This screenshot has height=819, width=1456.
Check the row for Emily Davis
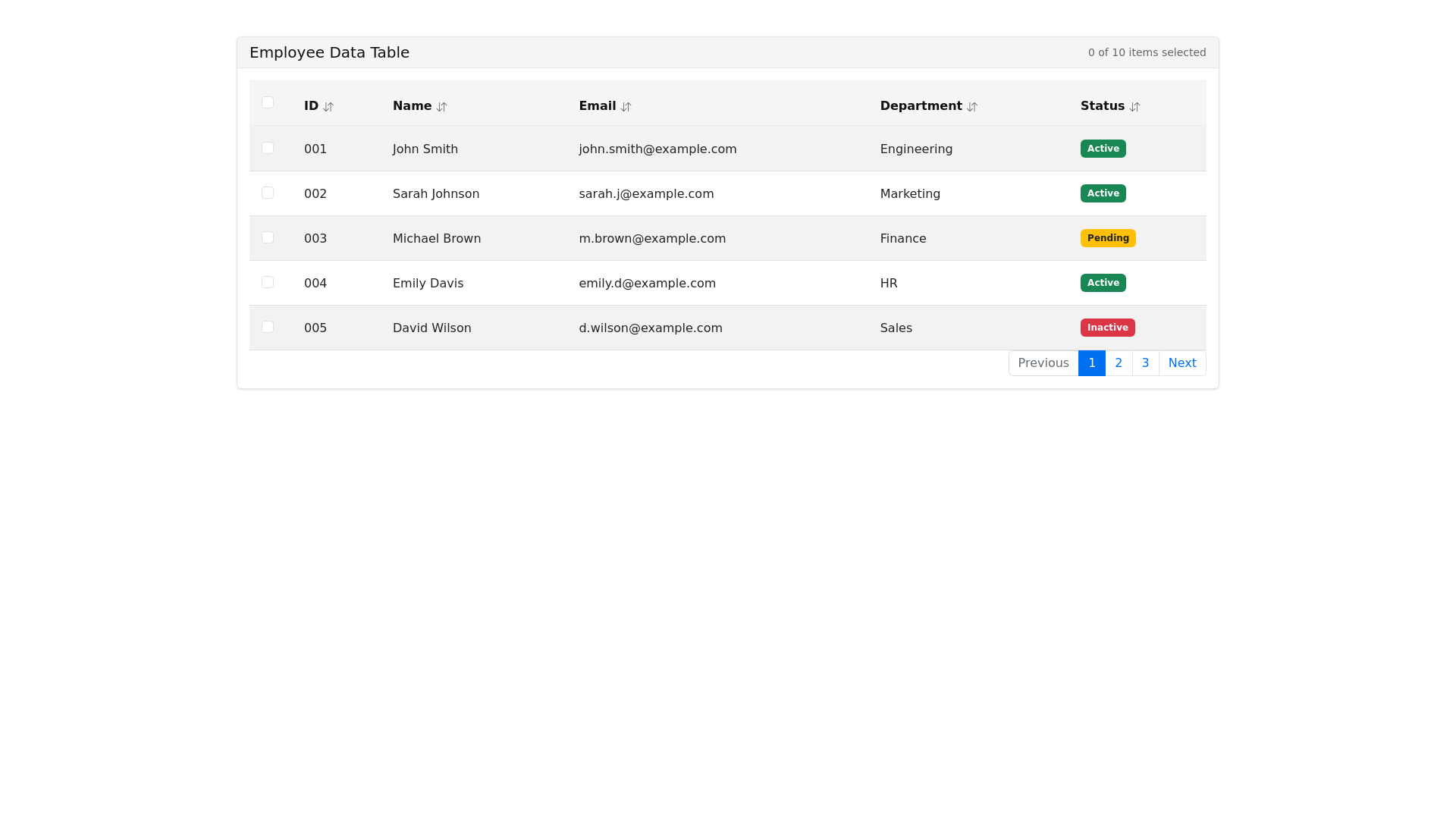pyautogui.click(x=268, y=281)
